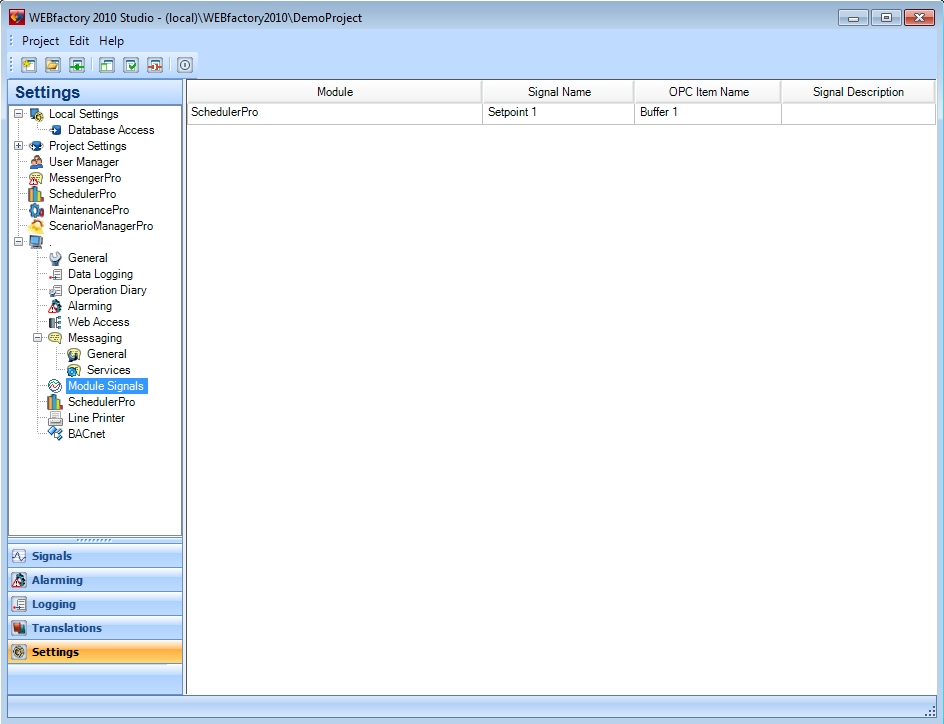
Task: Click the red arrow toolbar icon
Action: pyautogui.click(x=155, y=66)
